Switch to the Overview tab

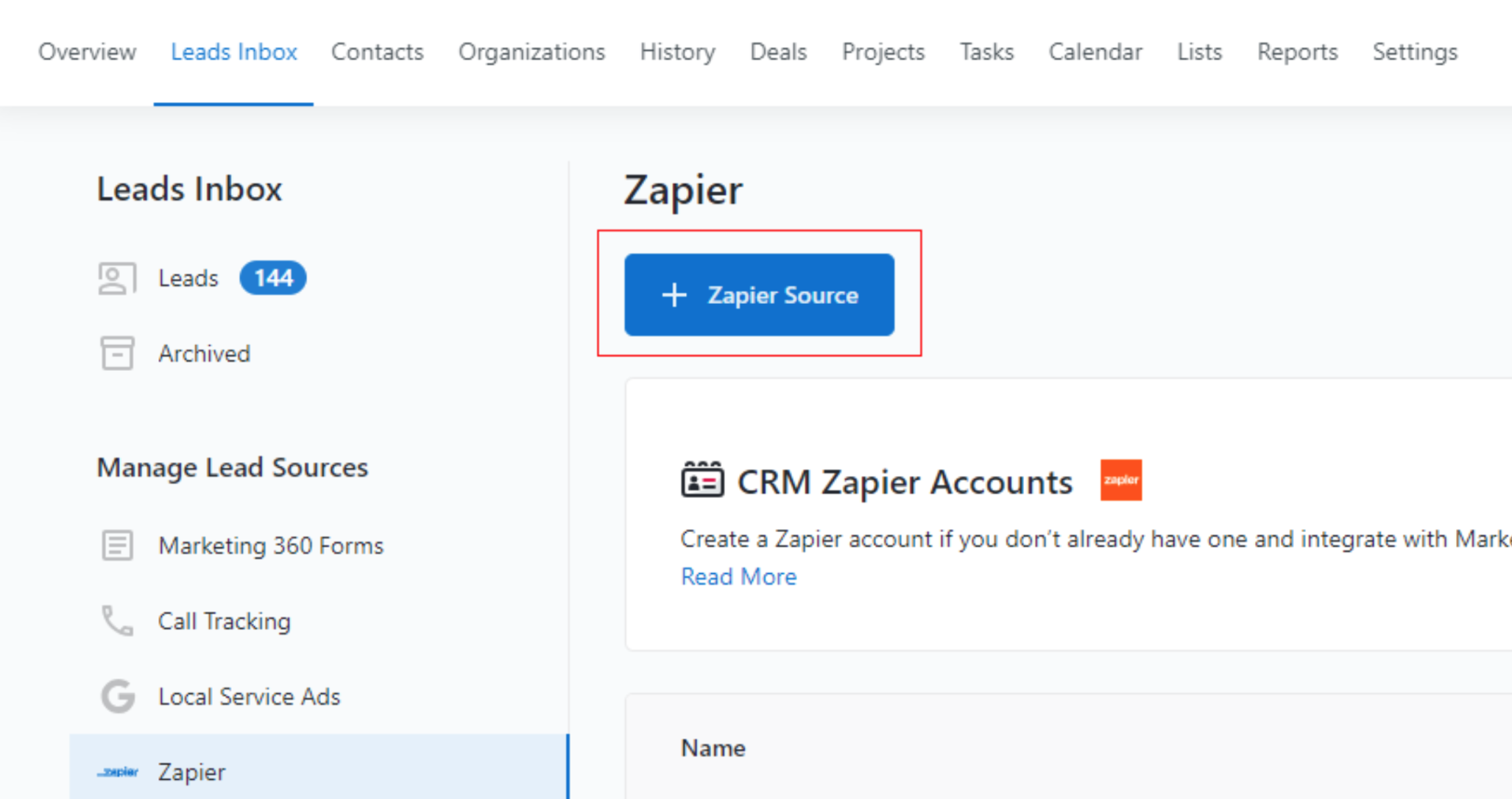87,52
